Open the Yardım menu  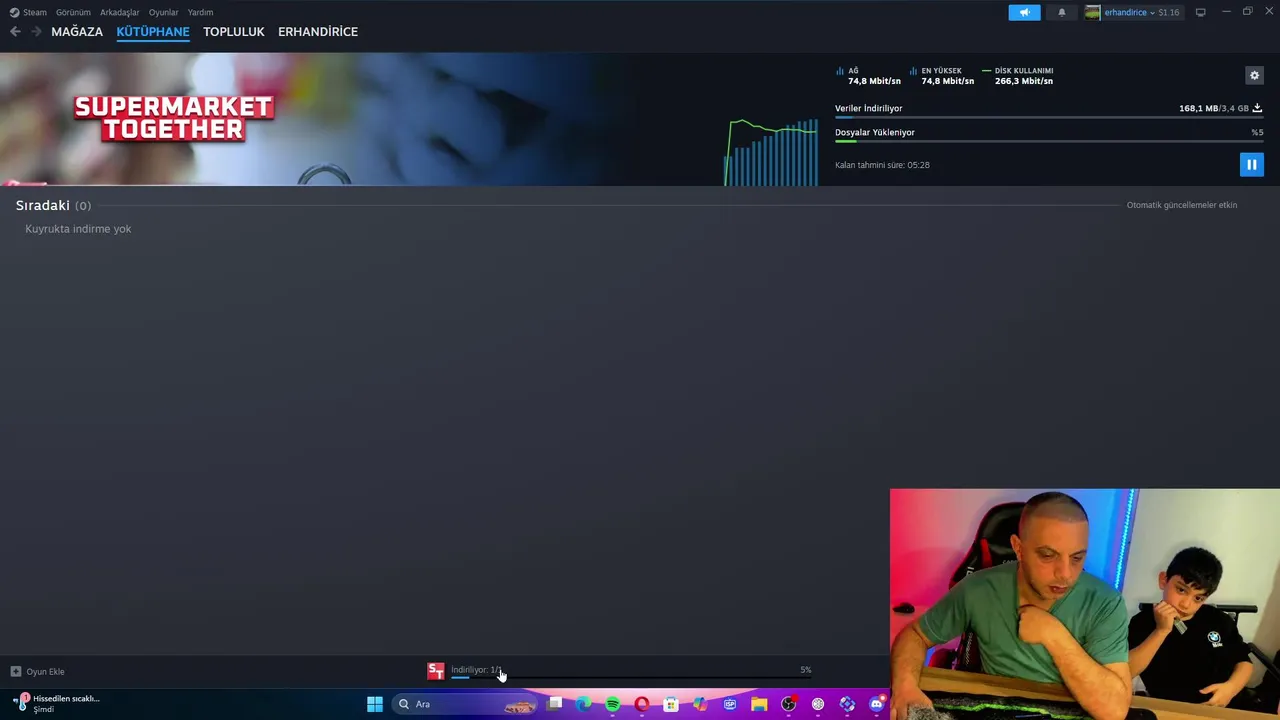[201, 12]
